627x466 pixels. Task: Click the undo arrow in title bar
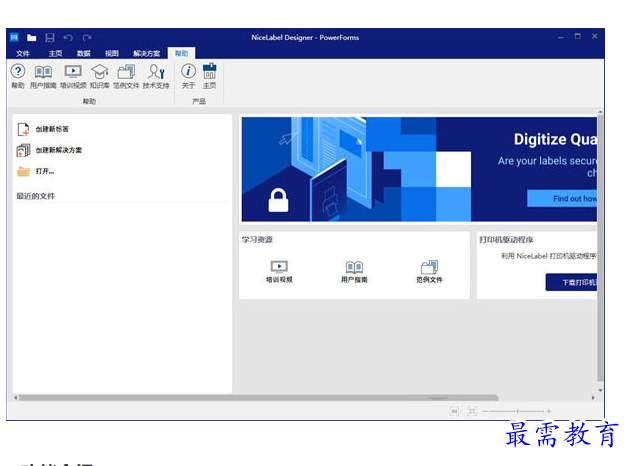[x=68, y=38]
